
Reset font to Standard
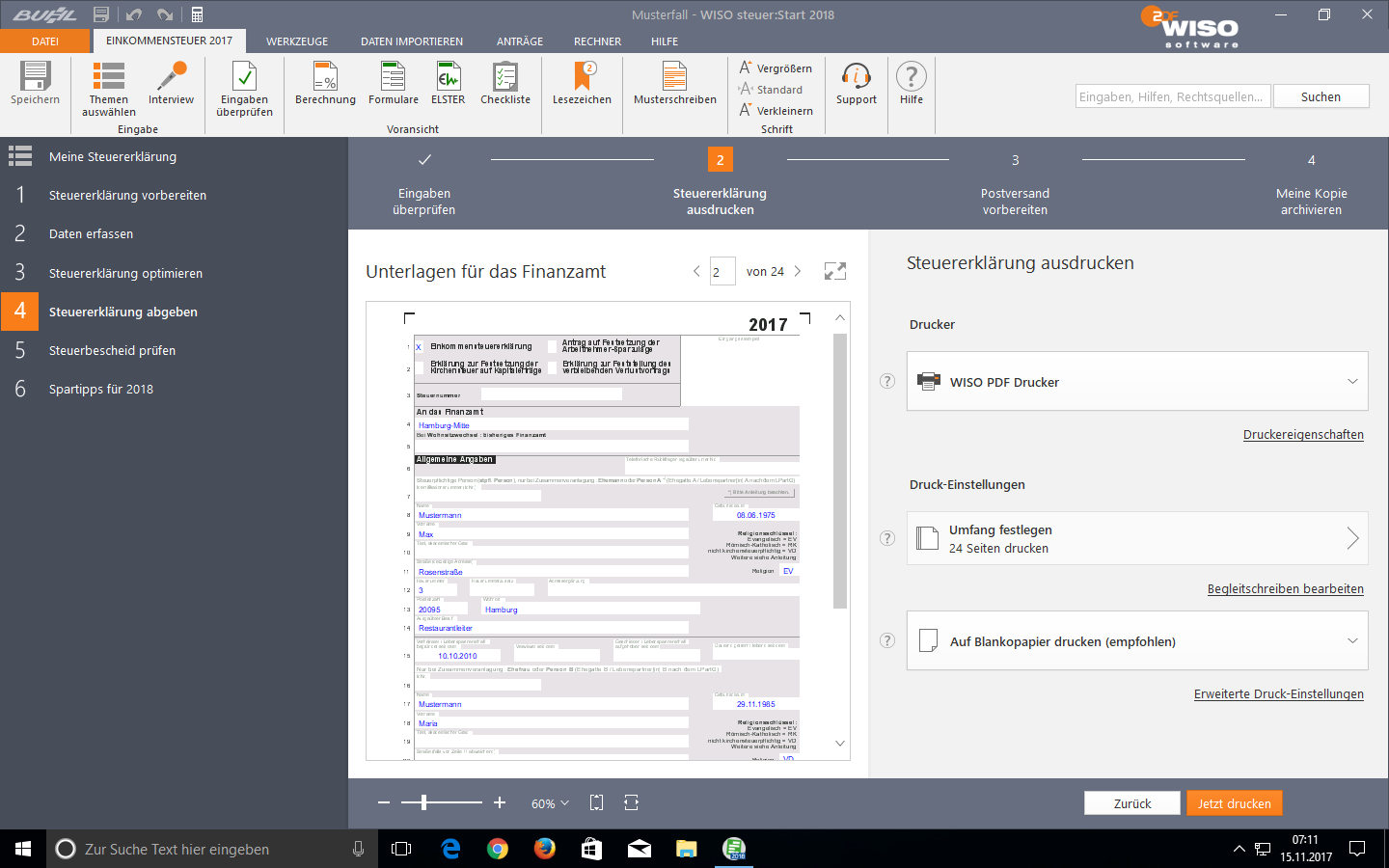coord(770,90)
